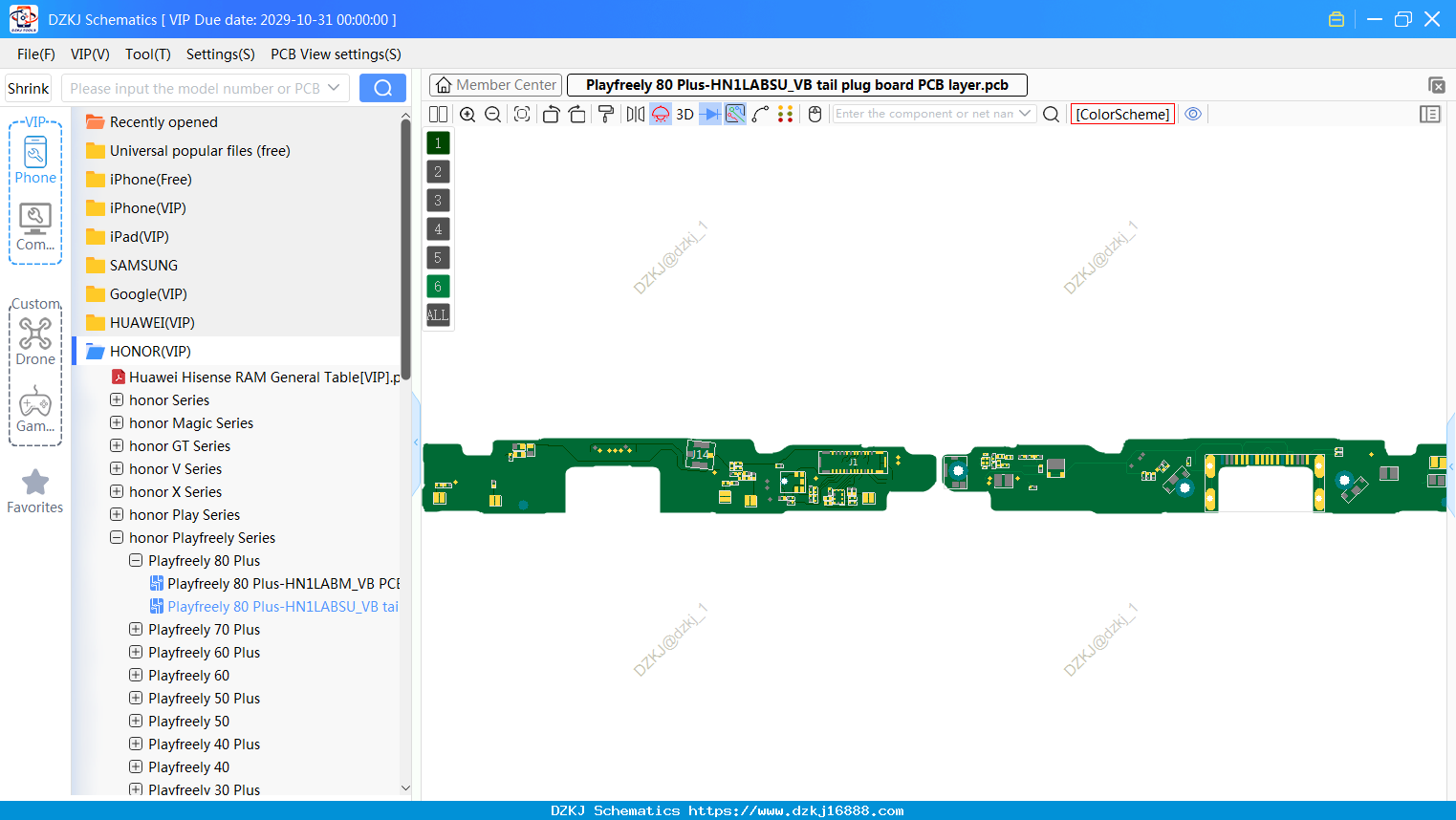The image size is (1456, 820).
Task: Select PCB layer 2
Action: click(438, 172)
